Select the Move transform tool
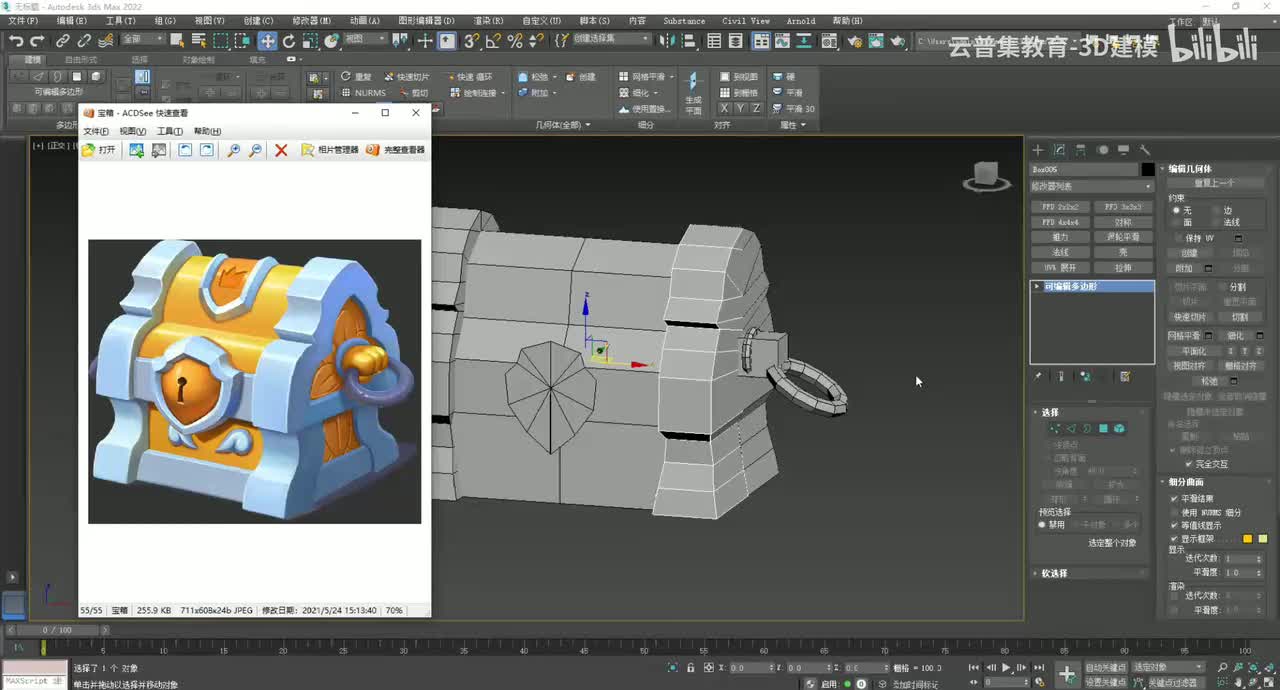1280x690 pixels. pyautogui.click(x=267, y=41)
